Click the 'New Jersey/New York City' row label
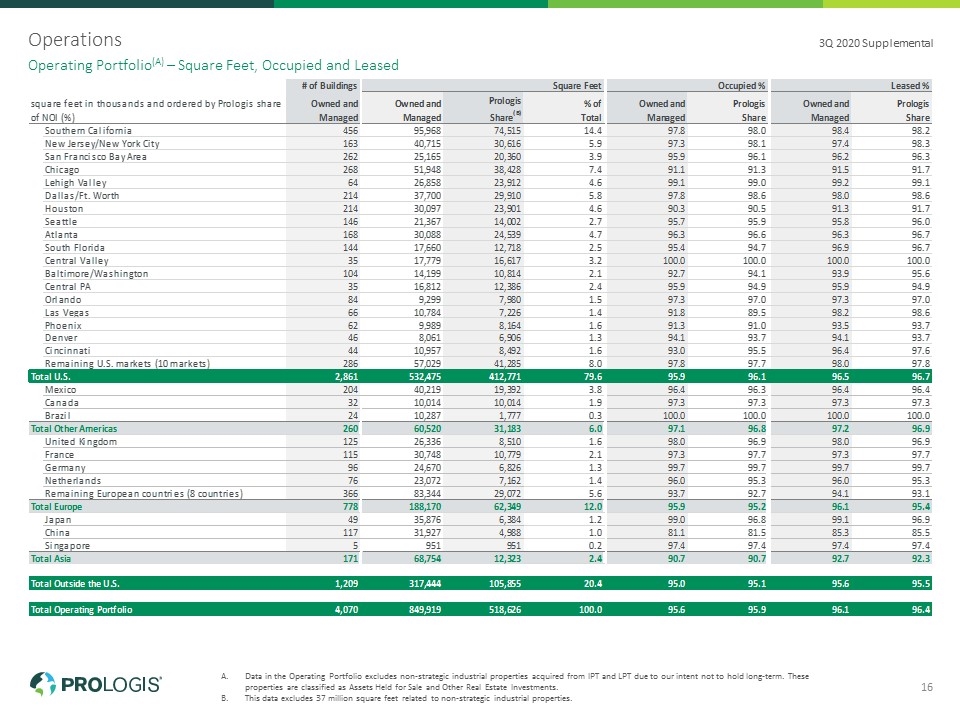The width and height of the screenshot is (960, 720). [x=102, y=143]
